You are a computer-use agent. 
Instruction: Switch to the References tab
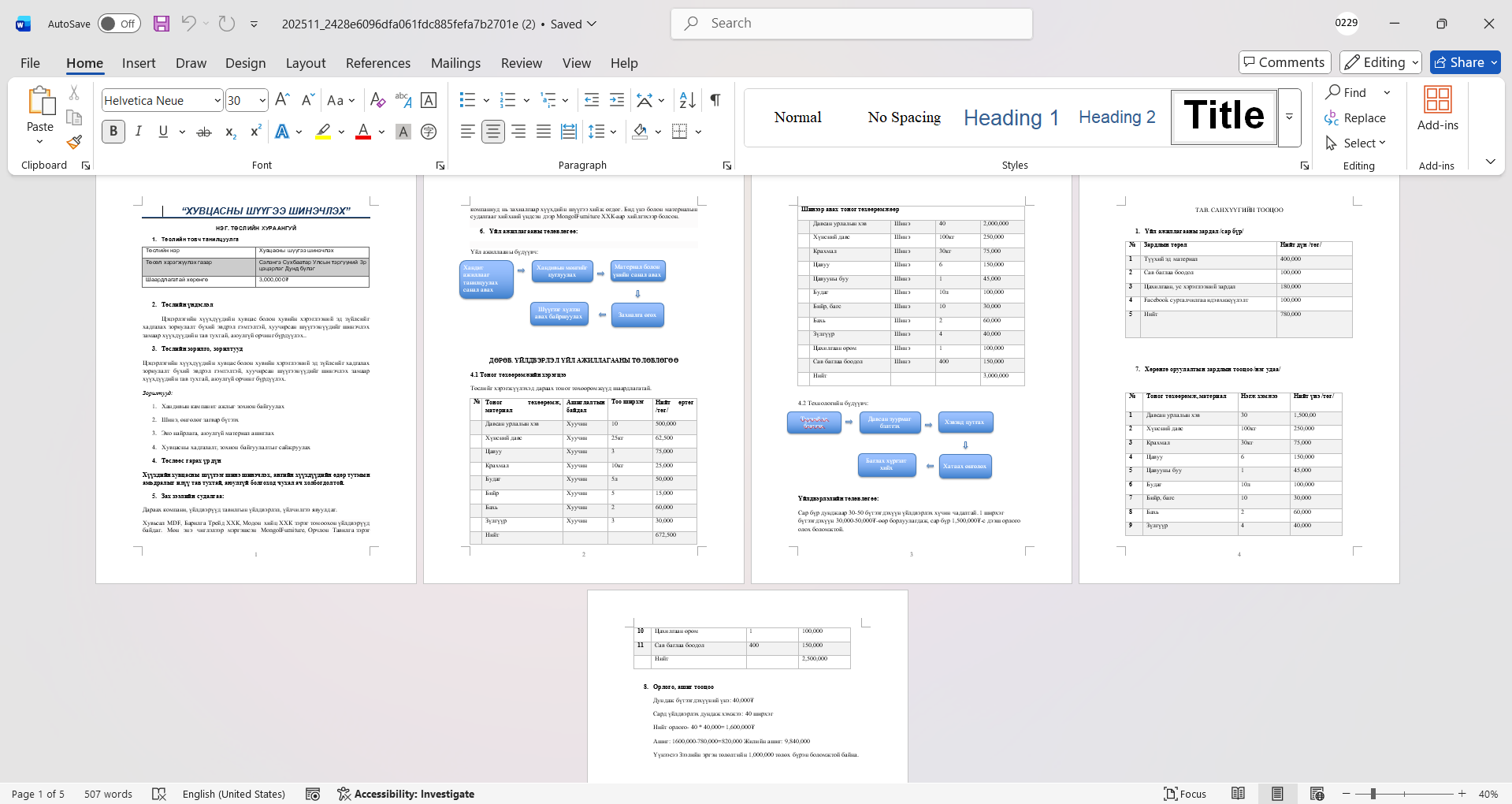[x=377, y=63]
